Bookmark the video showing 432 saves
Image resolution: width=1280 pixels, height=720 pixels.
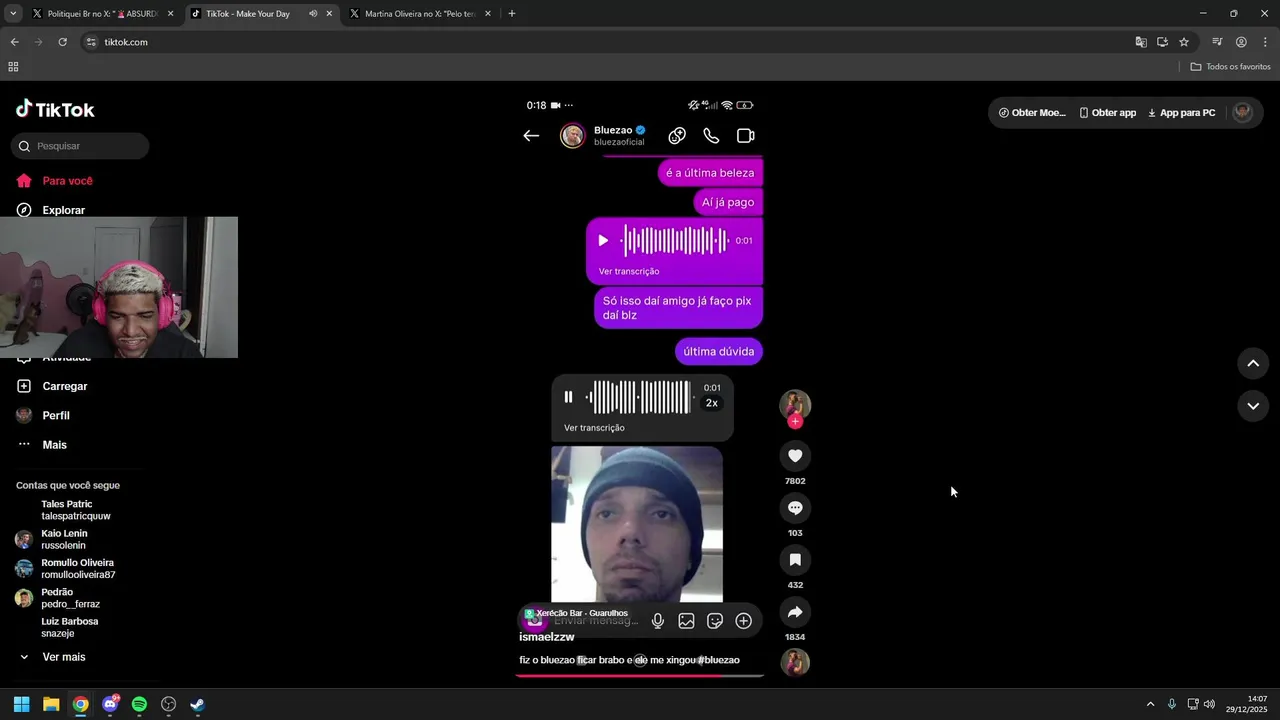click(795, 560)
